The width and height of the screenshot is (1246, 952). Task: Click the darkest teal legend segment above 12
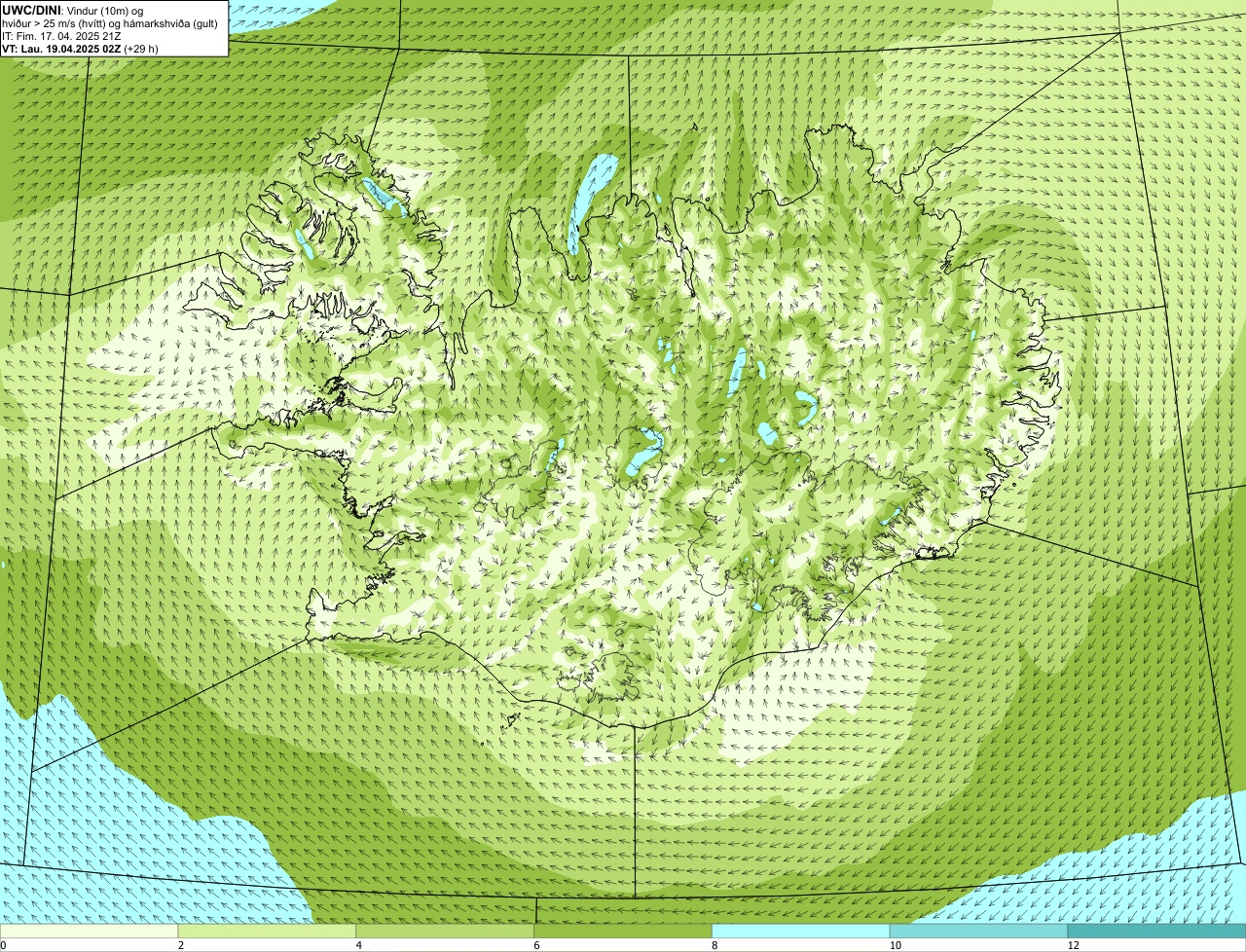point(1156,931)
